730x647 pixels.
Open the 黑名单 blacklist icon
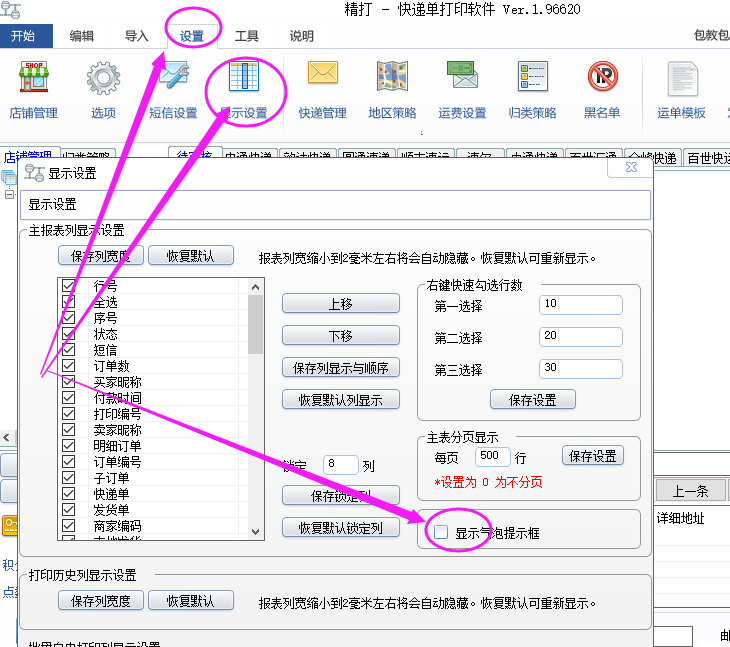coord(602,78)
